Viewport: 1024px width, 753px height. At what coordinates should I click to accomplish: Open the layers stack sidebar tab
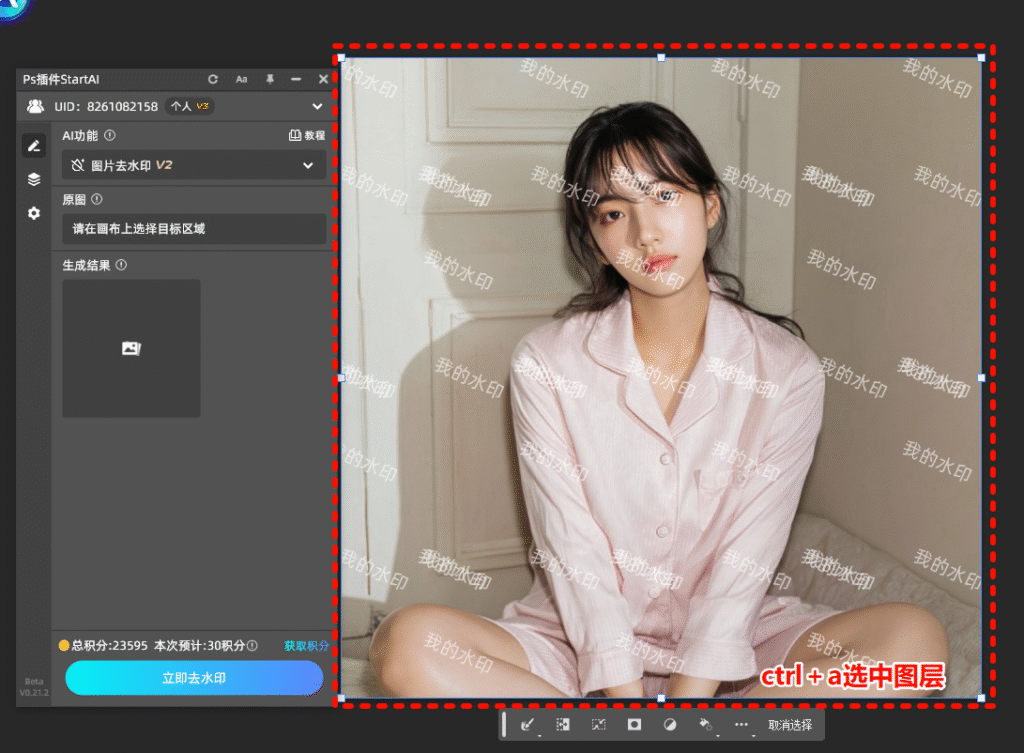click(x=34, y=179)
